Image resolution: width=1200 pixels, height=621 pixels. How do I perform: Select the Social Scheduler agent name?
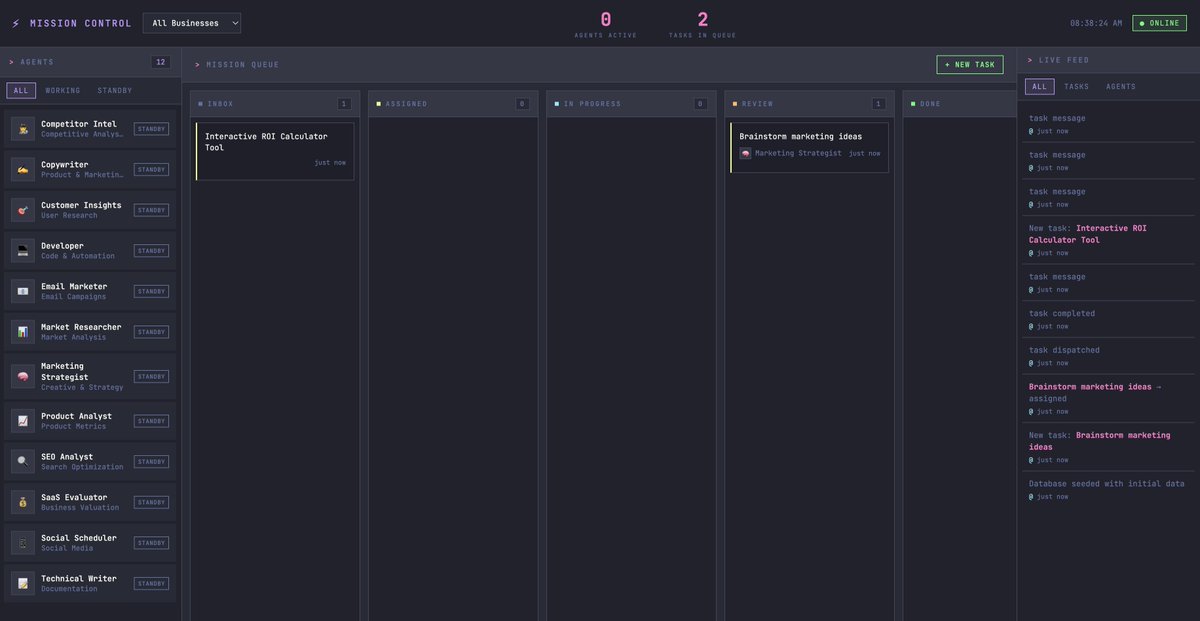(x=79, y=538)
